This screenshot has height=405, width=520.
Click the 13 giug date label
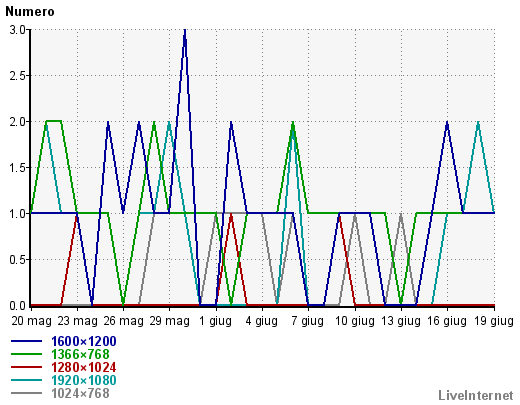point(401,321)
